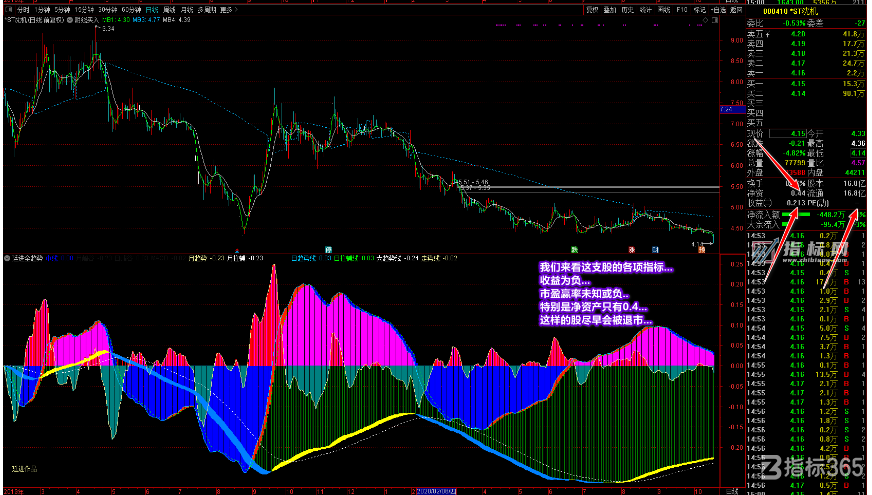Screen dimensions: 872x495
Task: Click the 买一 price 4.15
Action: coord(798,84)
